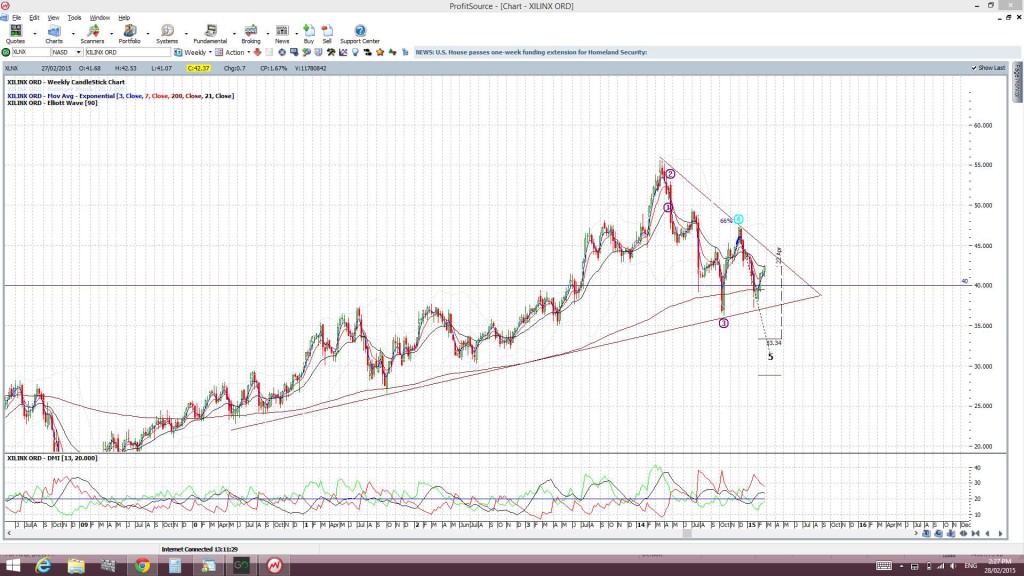Open the Fundamental toolbar icon

(210, 34)
